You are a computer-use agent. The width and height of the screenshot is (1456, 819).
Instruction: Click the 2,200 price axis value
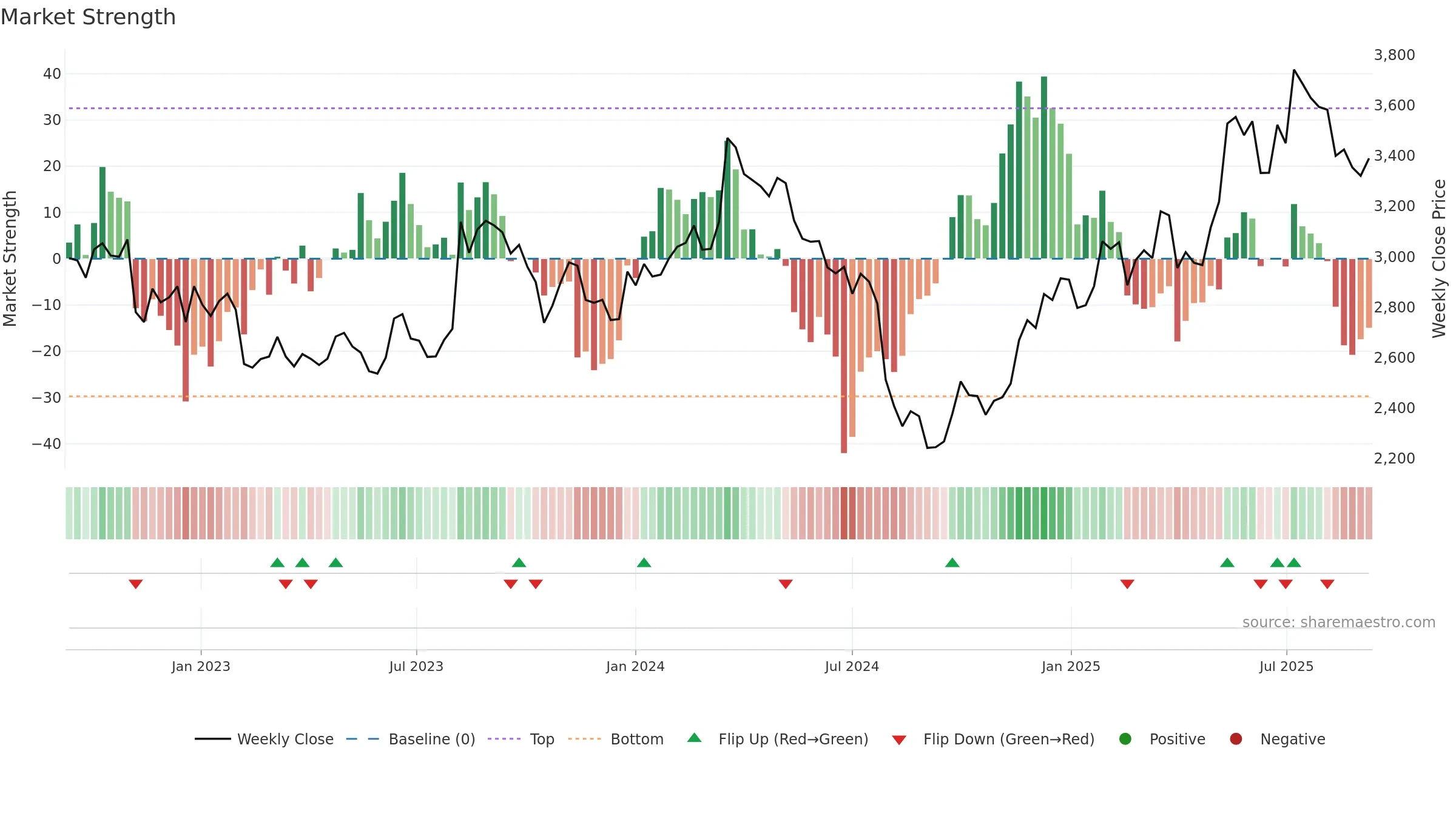tap(1394, 458)
